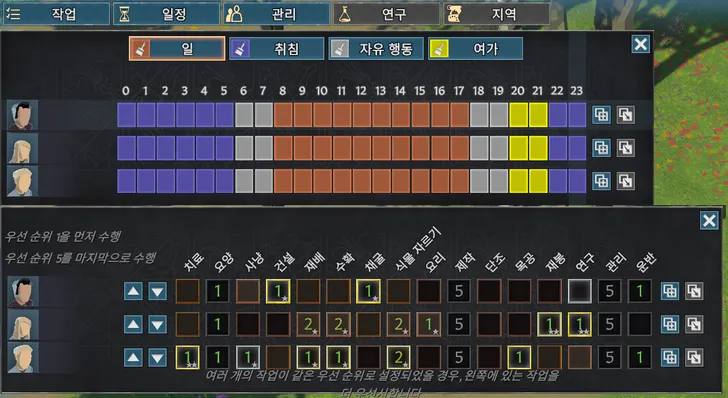Select dark-haired settler portrait in priority panel
Image resolution: width=728 pixels, height=398 pixels.
[x=23, y=292]
